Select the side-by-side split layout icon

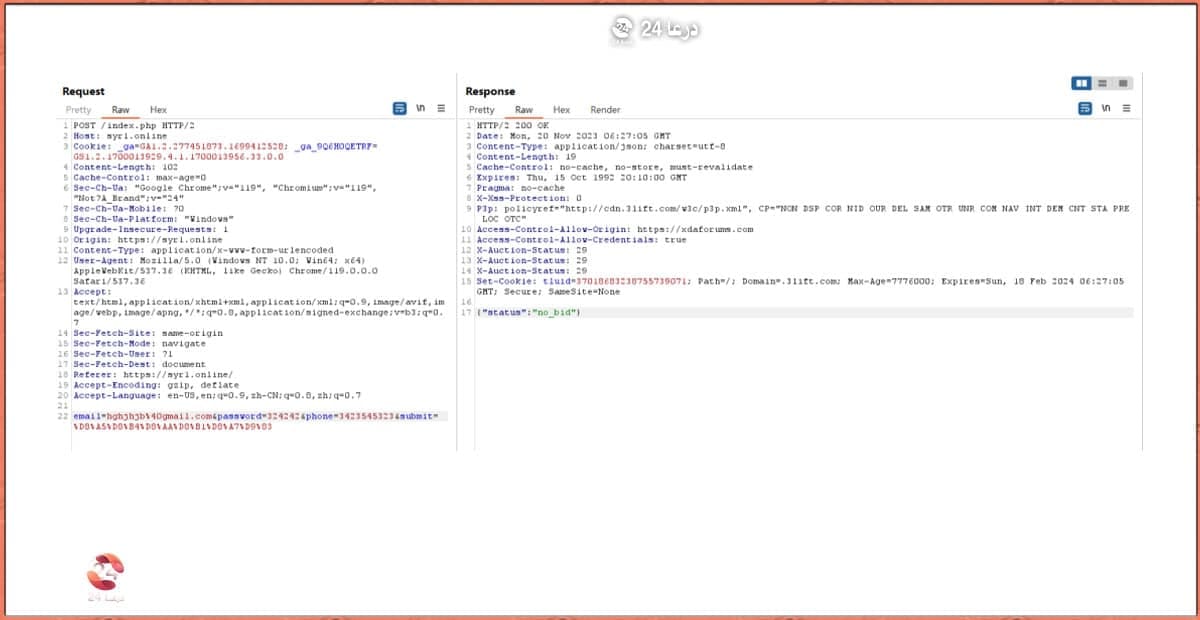coord(1081,83)
